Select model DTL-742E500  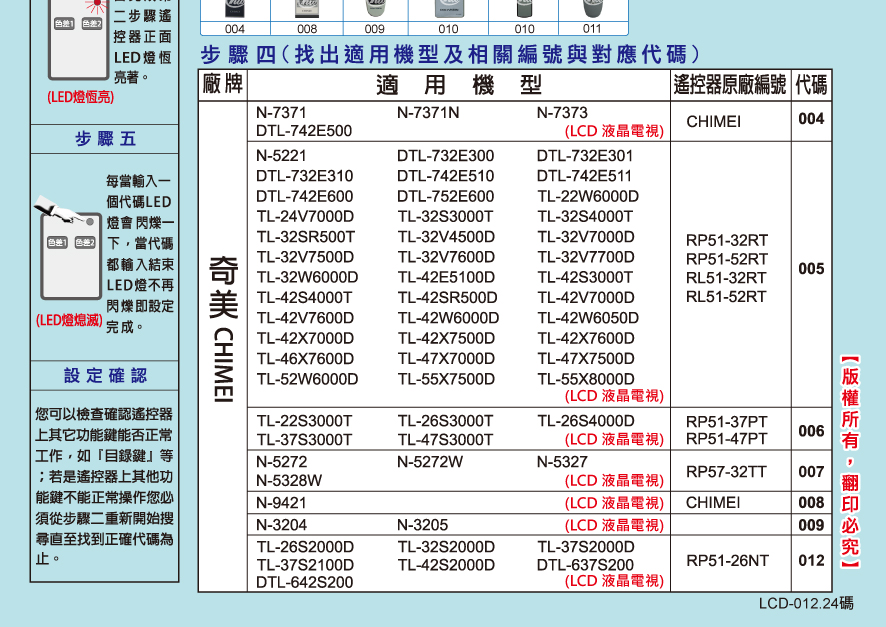pyautogui.click(x=304, y=131)
